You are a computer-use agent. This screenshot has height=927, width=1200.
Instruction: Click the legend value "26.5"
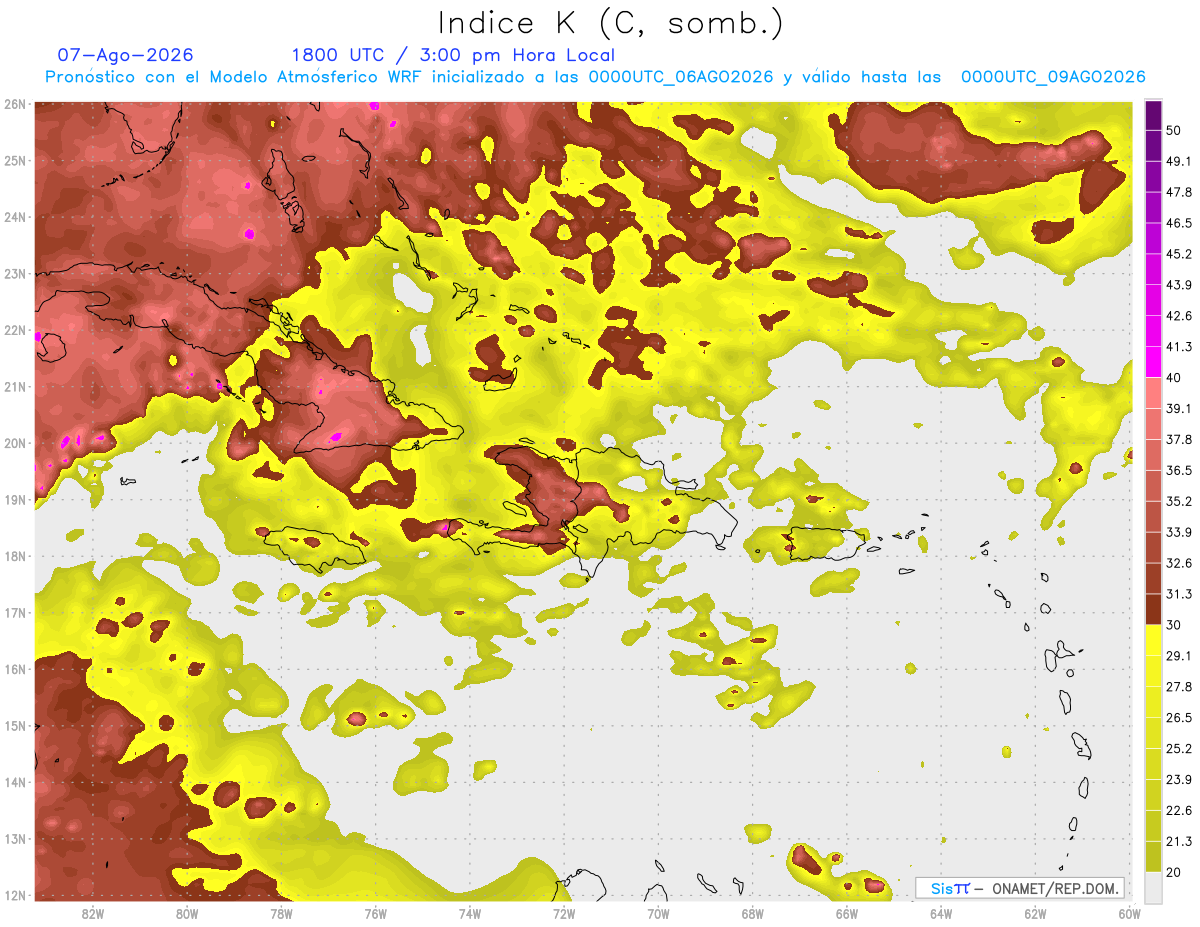(x=1179, y=718)
